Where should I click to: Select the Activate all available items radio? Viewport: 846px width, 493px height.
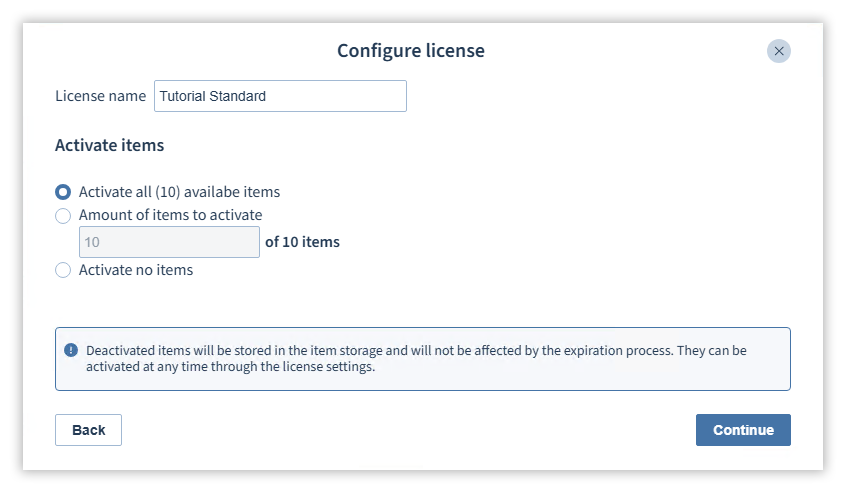(63, 192)
